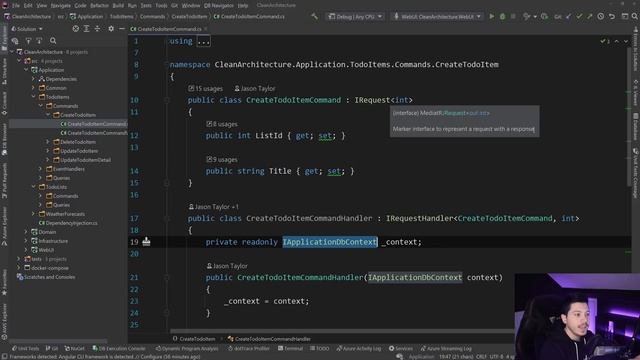This screenshot has height=360, width=640.
Task: Run the WebUI configuration with play button
Action: 491,17
